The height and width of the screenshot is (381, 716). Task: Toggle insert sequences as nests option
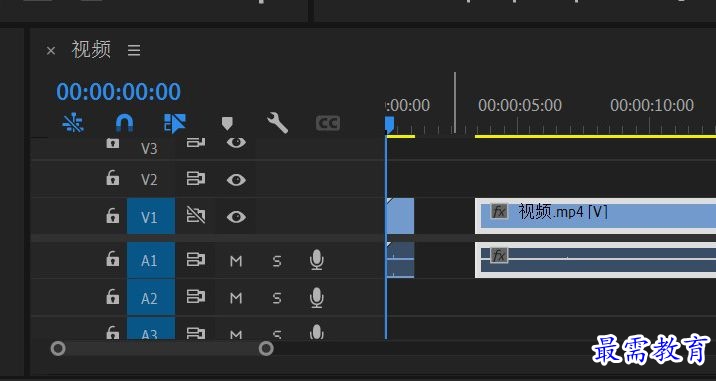coord(73,123)
